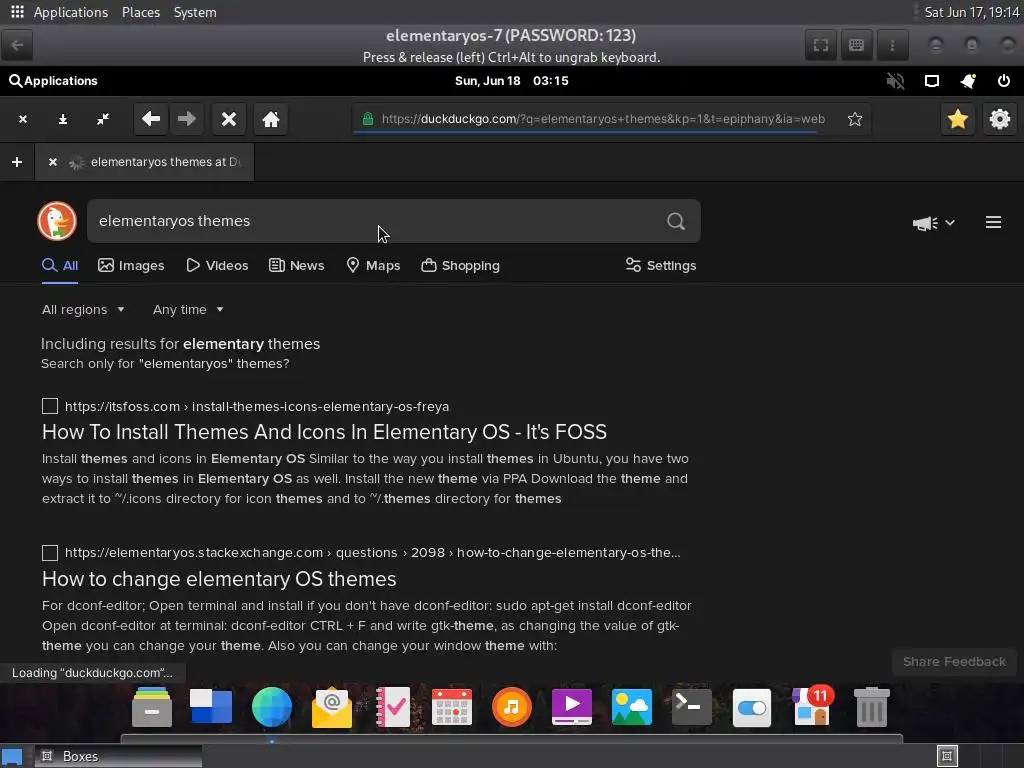Open the Boxes three-dot menu
Screen dimensions: 1024x768
click(892, 45)
